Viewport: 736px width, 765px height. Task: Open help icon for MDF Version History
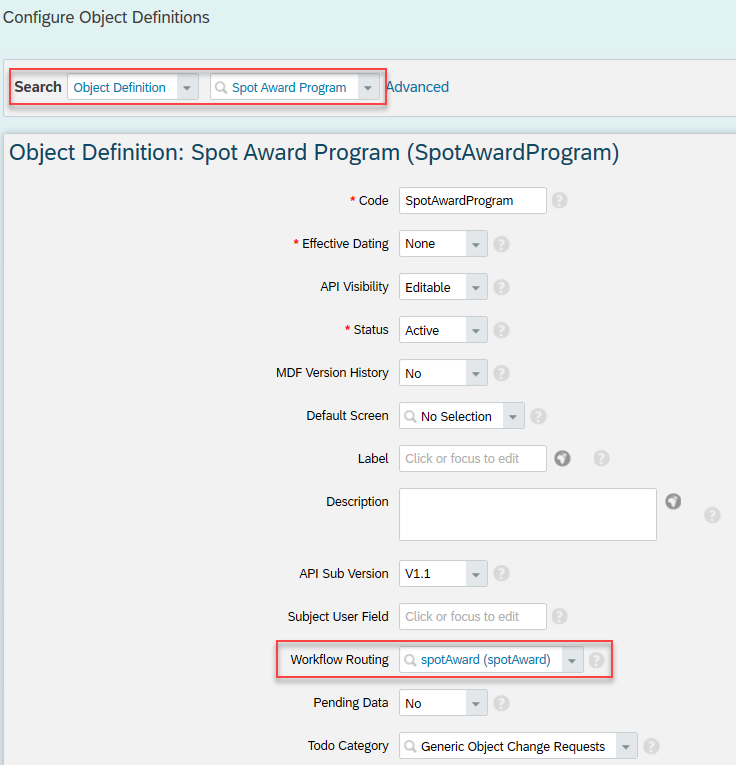tap(501, 373)
